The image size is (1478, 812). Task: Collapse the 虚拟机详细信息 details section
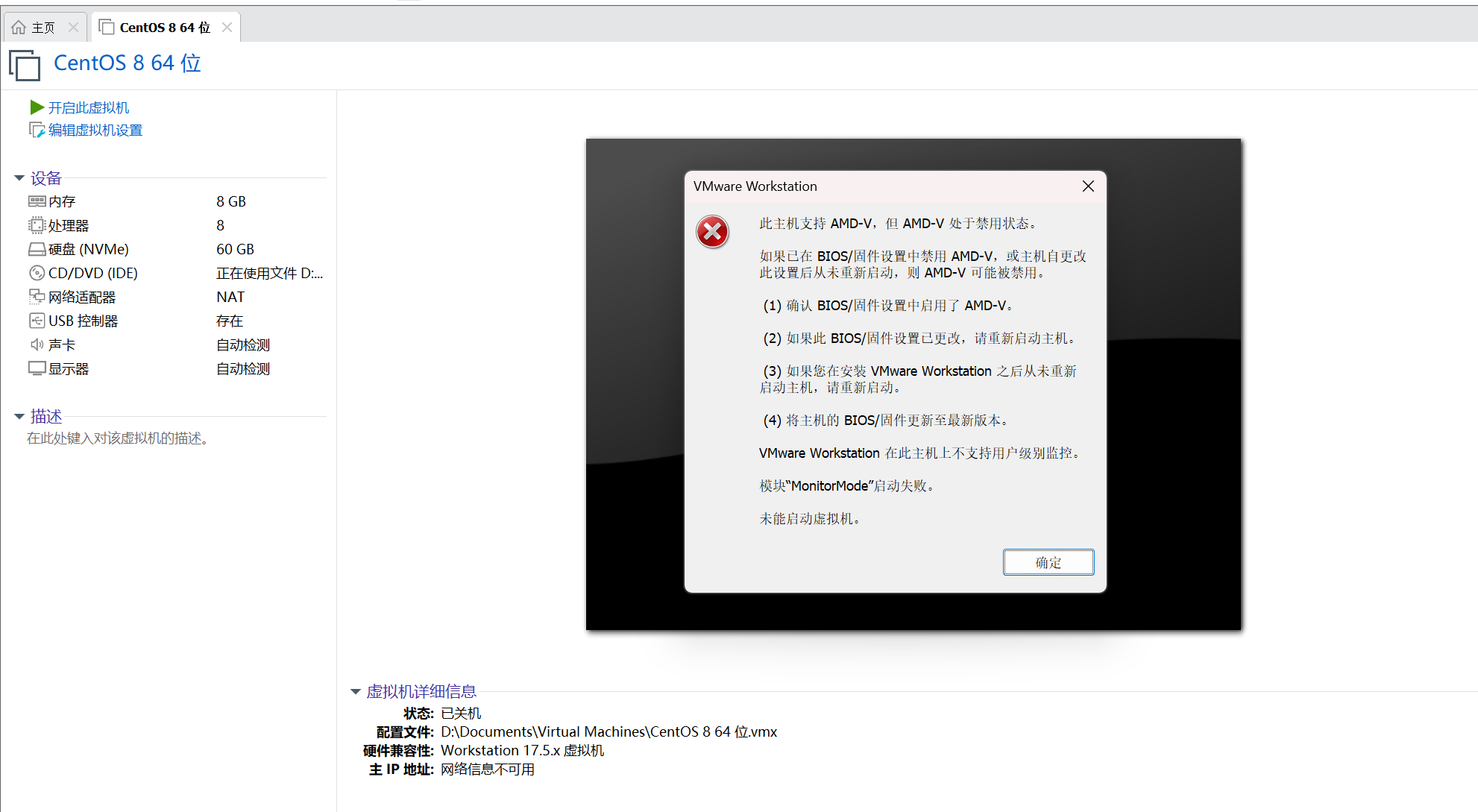(x=356, y=692)
